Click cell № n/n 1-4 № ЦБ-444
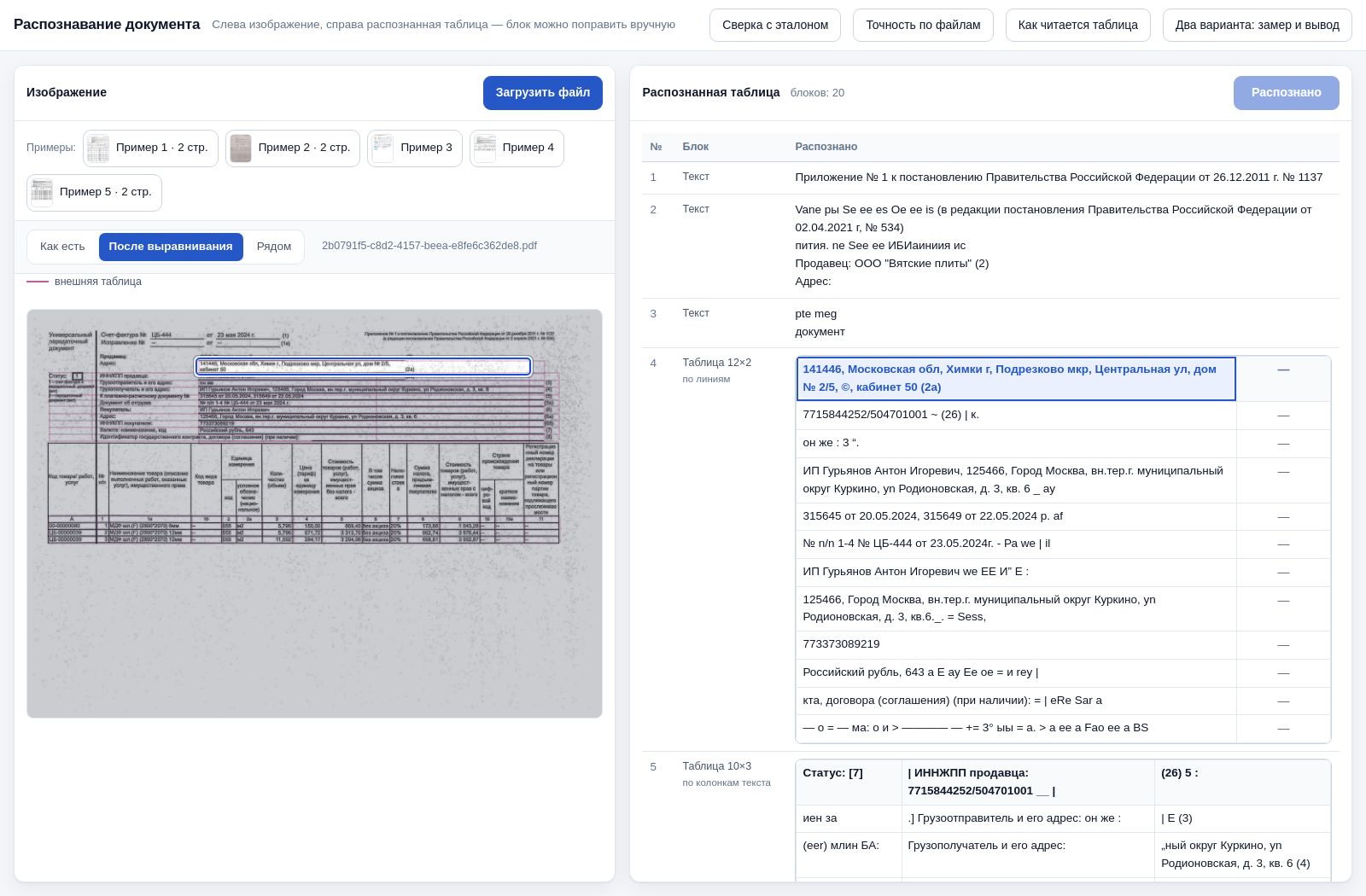The height and width of the screenshot is (896, 1366). point(1016,544)
